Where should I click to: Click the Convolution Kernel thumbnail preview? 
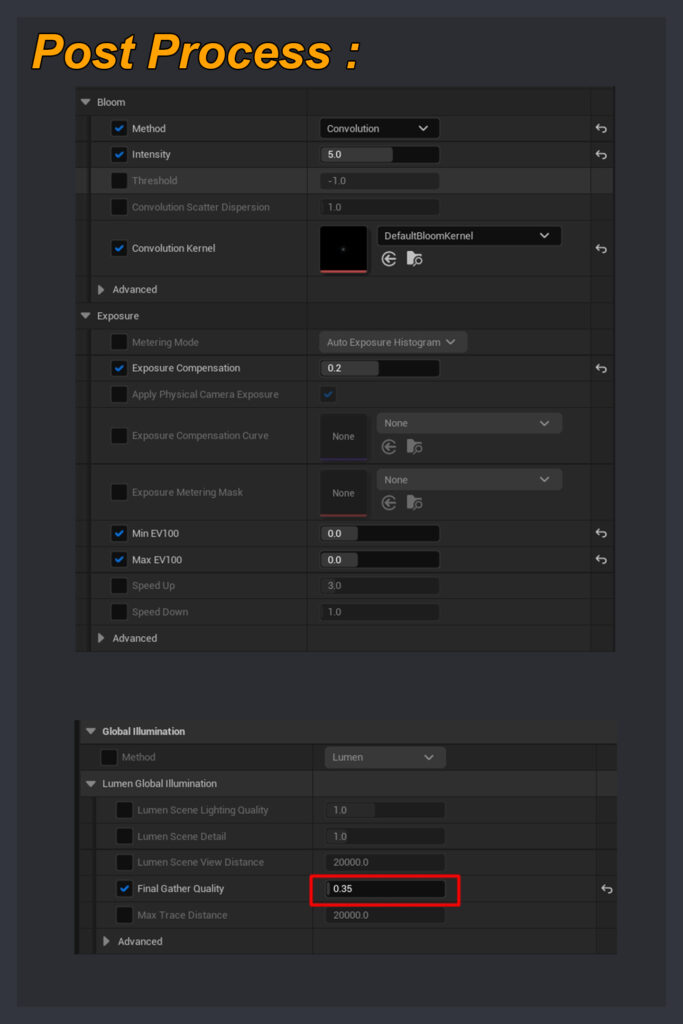pos(343,249)
